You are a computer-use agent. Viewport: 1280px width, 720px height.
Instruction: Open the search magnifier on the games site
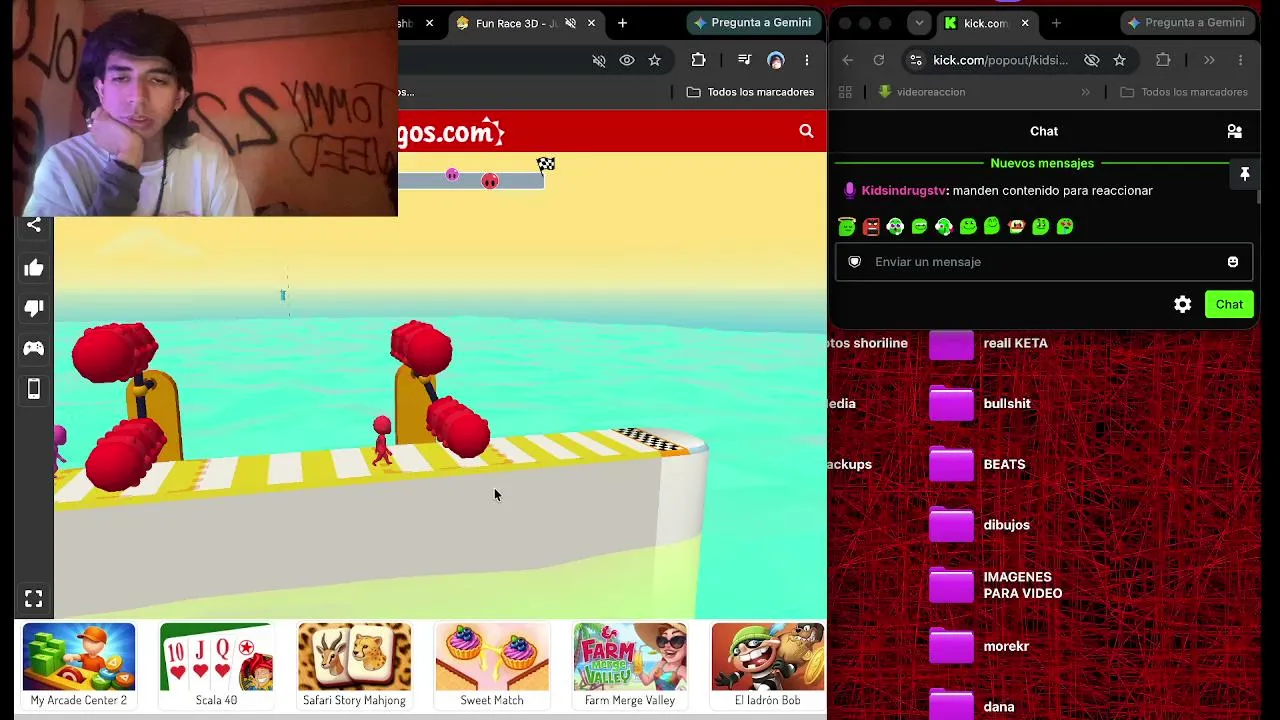click(806, 131)
